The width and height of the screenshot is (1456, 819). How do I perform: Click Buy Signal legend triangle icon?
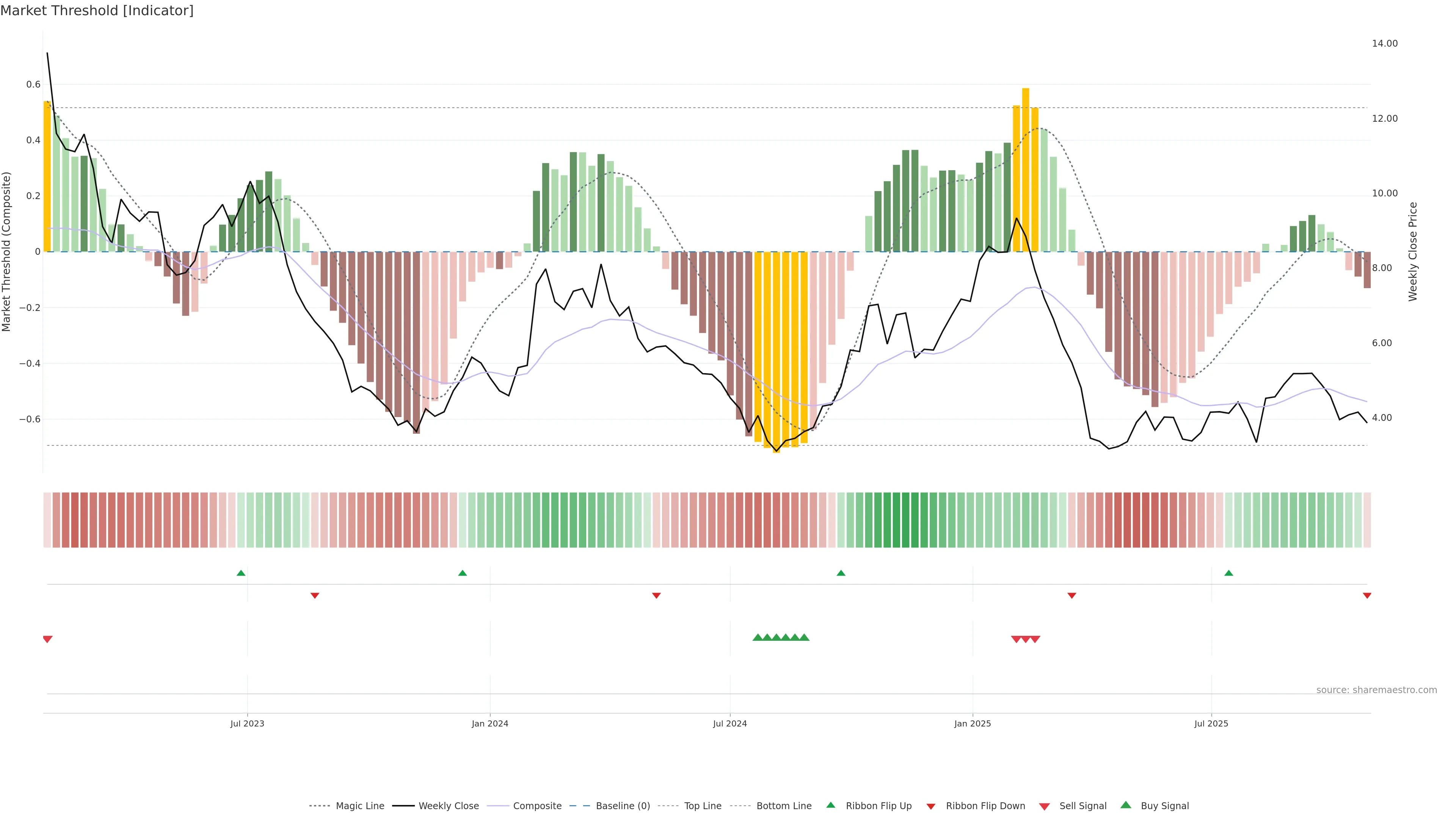(x=1125, y=805)
